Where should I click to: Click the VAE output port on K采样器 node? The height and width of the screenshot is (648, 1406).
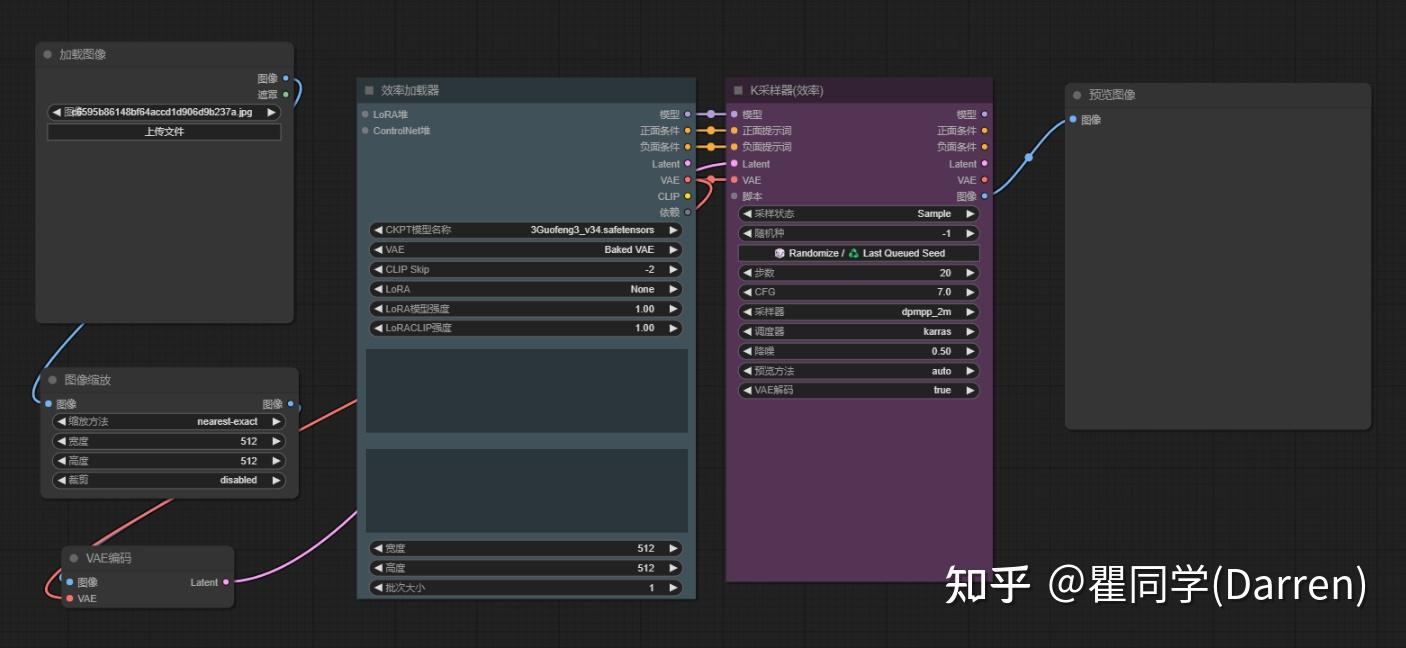985,180
